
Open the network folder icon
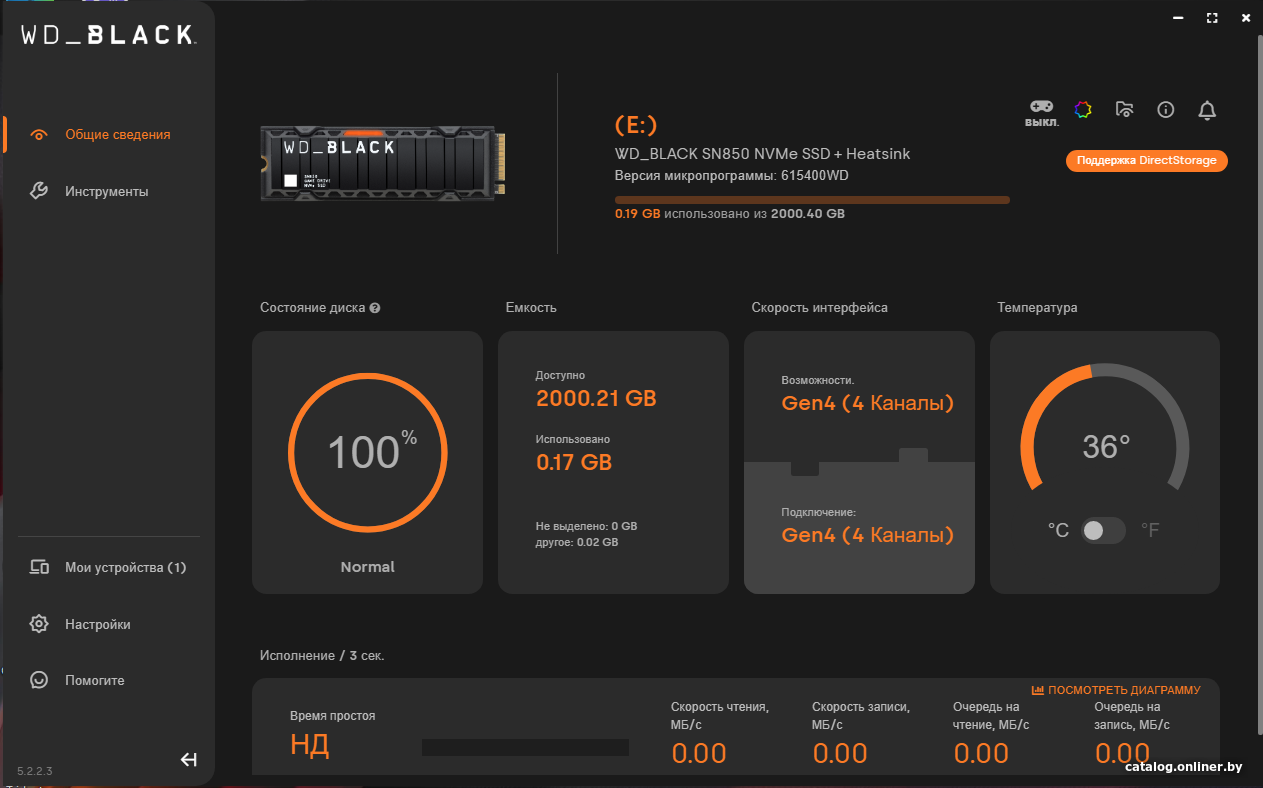[x=1124, y=109]
